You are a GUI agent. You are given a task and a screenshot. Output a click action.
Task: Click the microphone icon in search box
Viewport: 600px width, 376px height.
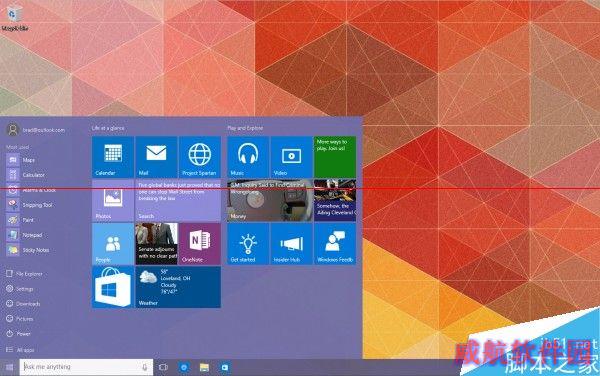click(145, 367)
